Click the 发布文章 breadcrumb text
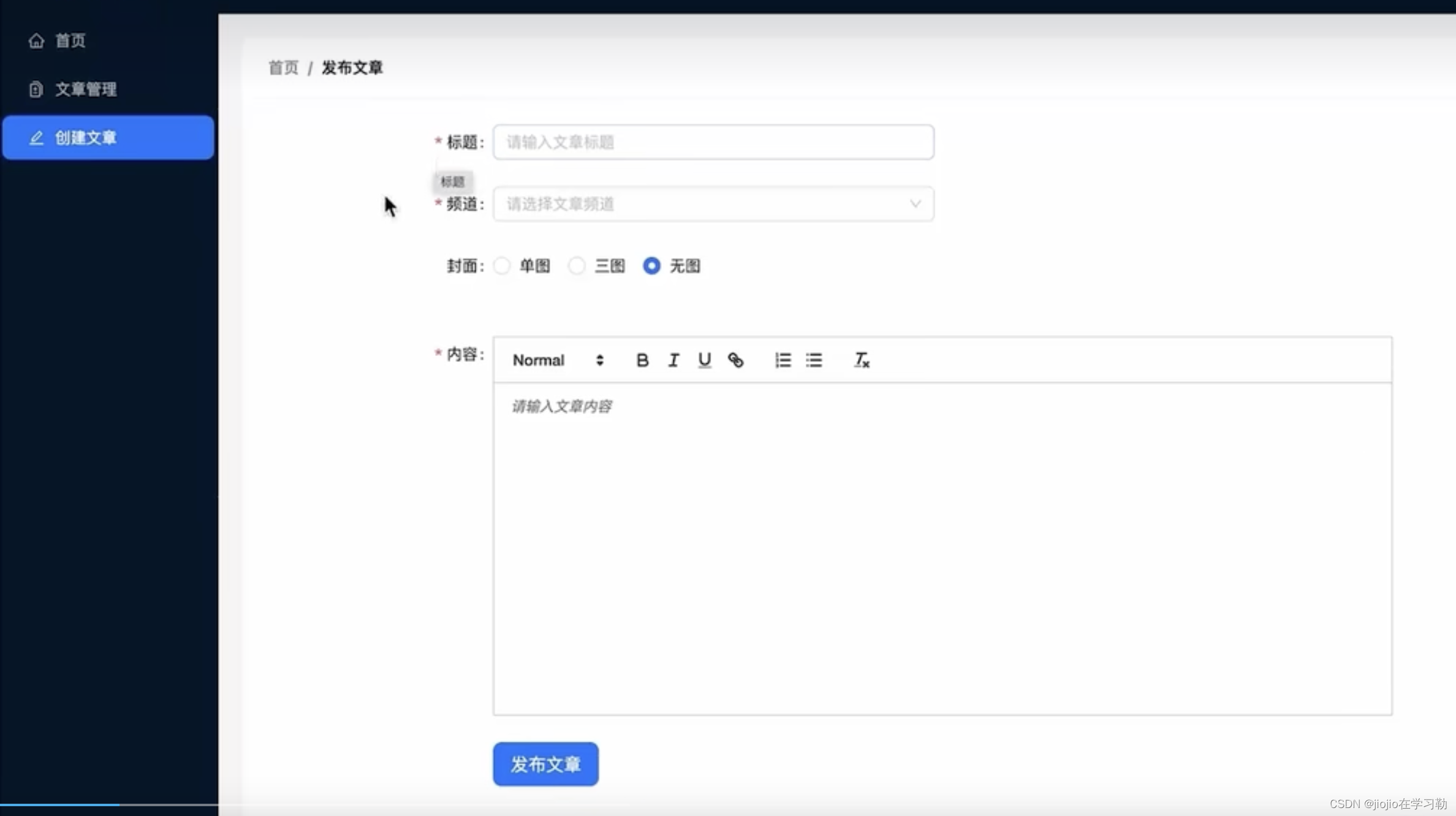1456x816 pixels. 352,67
